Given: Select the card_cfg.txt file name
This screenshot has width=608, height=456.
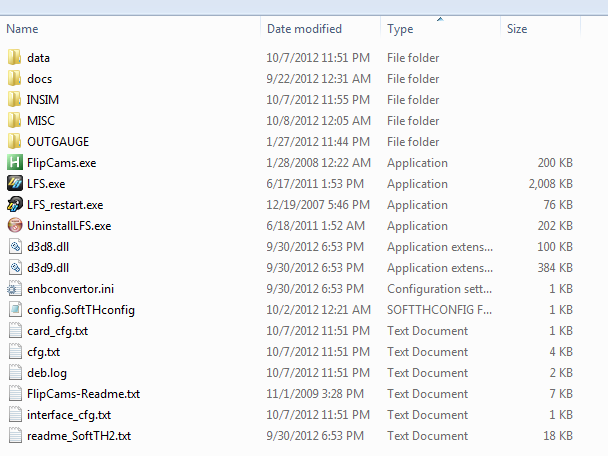Looking at the screenshot, I should coord(57,331).
